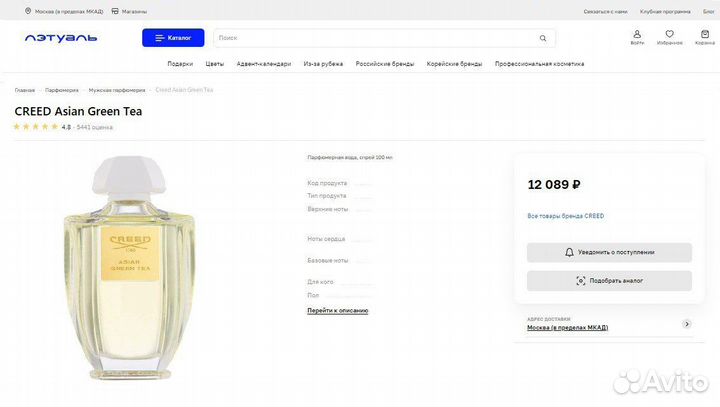Image resolution: width=720 pixels, height=407 pixels.
Task: Open the Блог link
Action: pyautogui.click(x=709, y=11)
